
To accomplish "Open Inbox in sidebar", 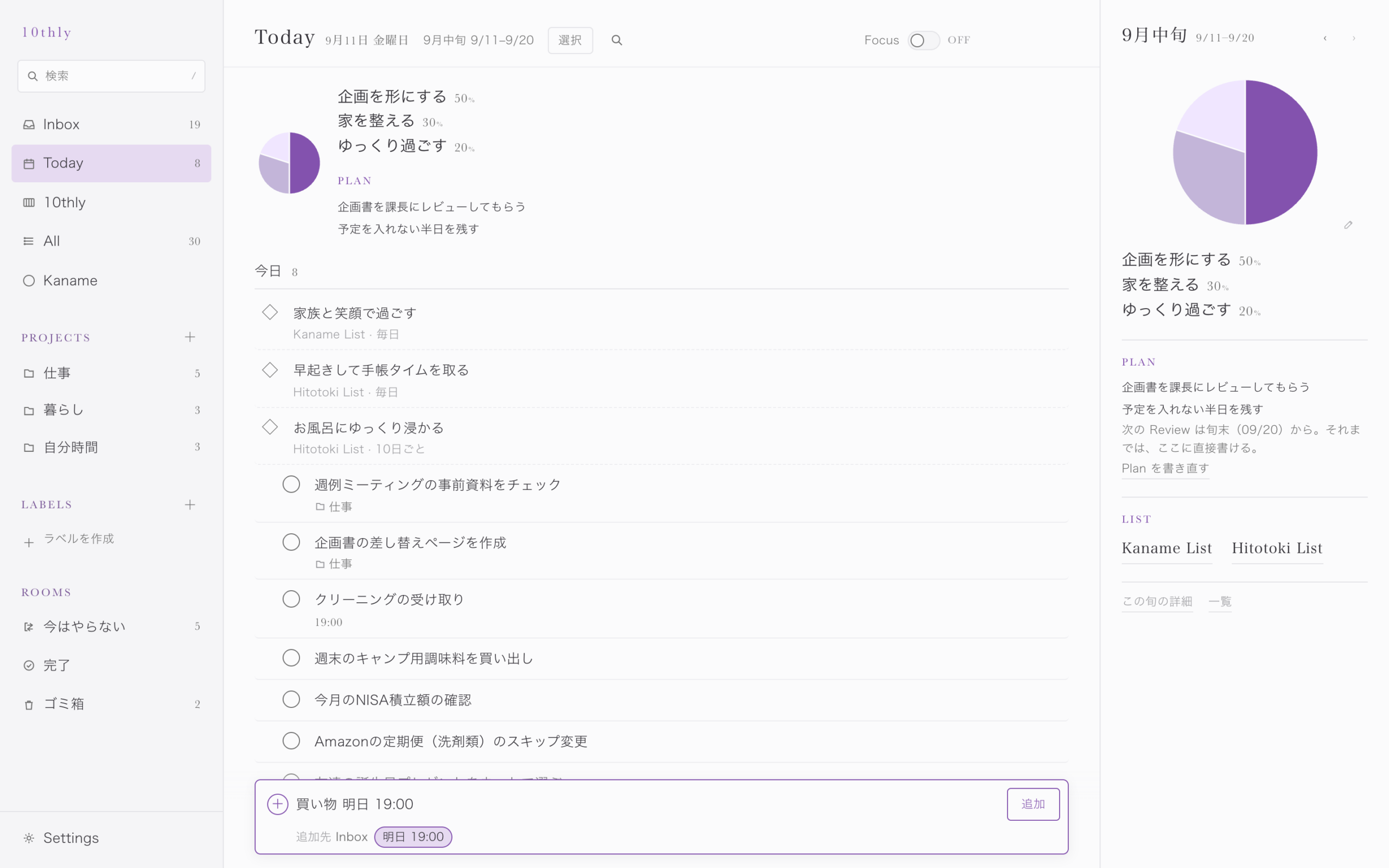I will click(x=111, y=125).
